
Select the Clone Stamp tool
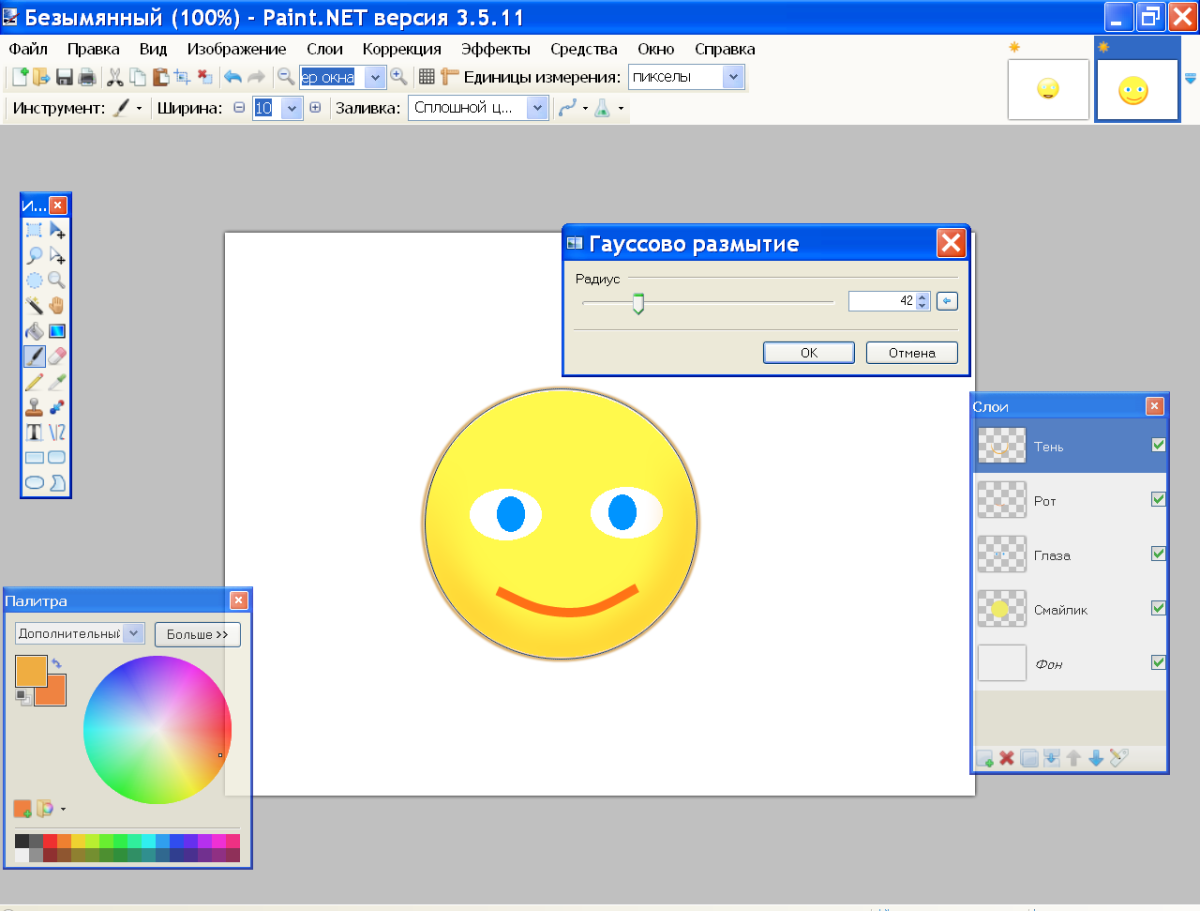point(34,407)
